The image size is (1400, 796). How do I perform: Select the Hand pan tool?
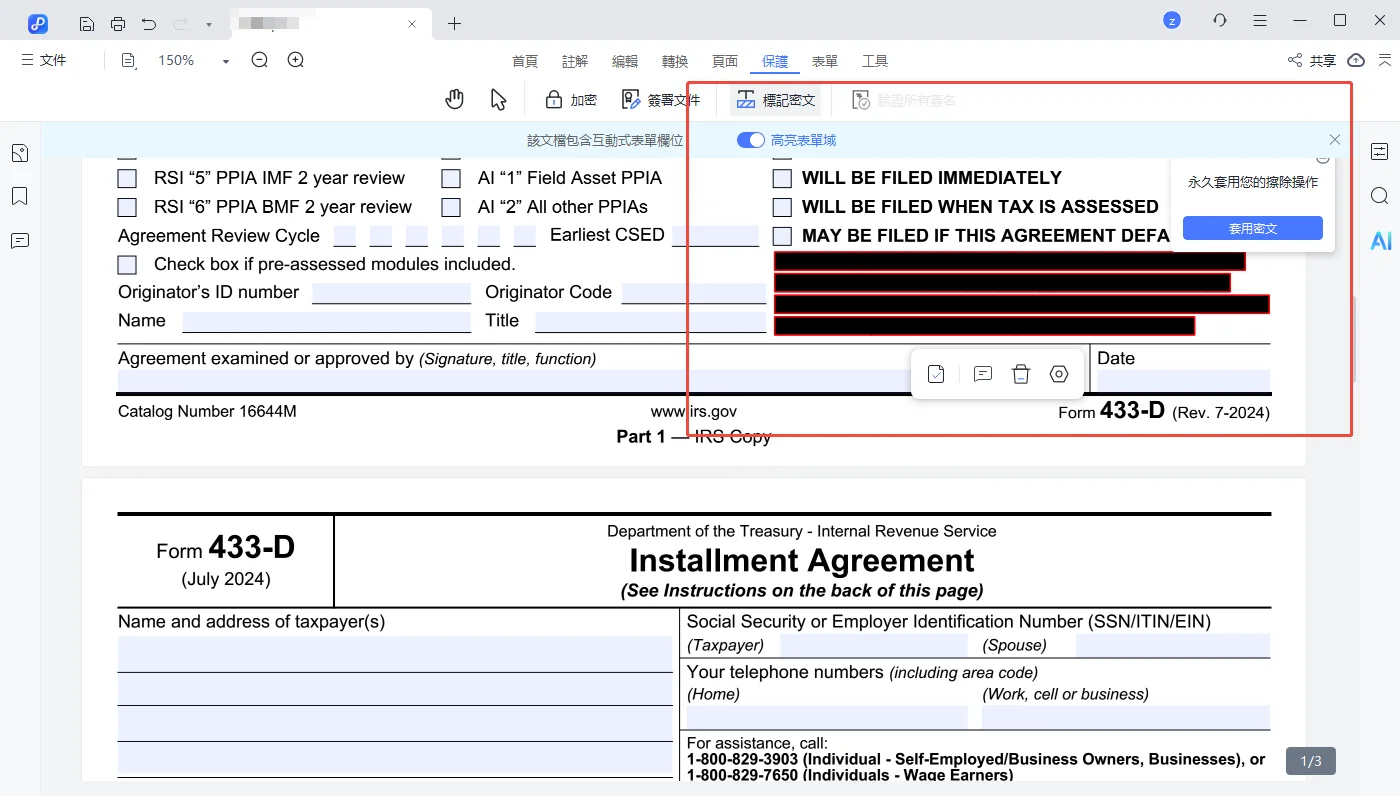click(455, 99)
